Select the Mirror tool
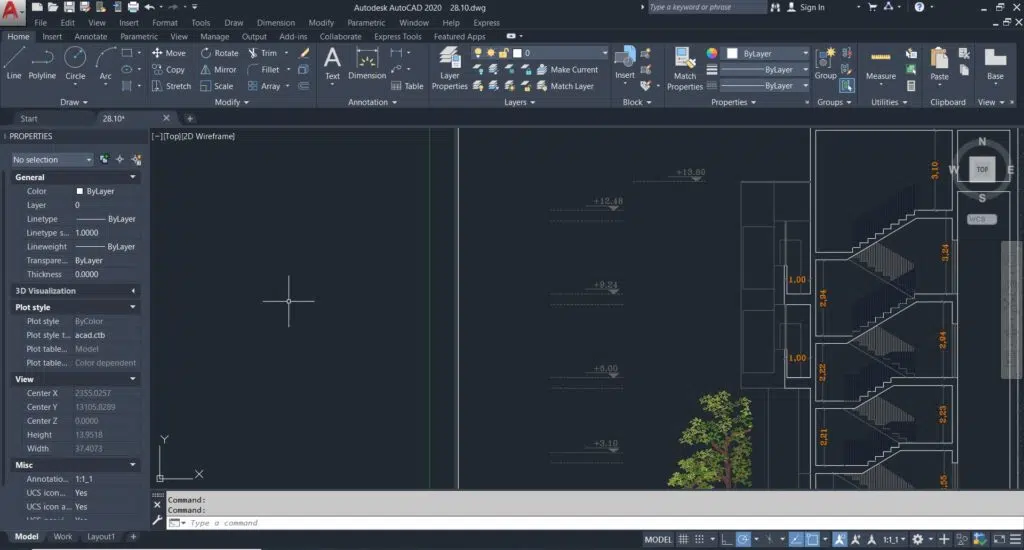Image resolution: width=1024 pixels, height=550 pixels. coord(218,70)
